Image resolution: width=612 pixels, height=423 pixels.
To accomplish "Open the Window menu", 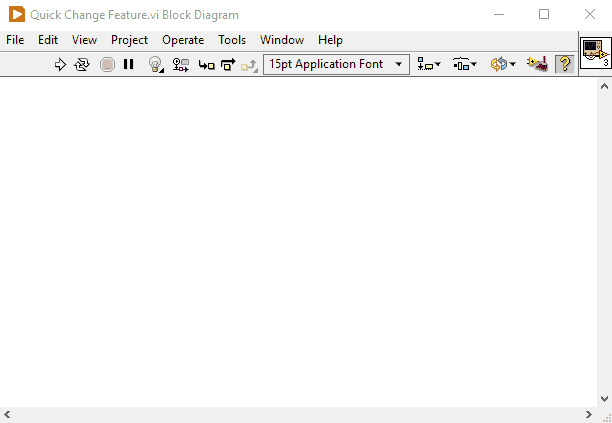I will 282,40.
